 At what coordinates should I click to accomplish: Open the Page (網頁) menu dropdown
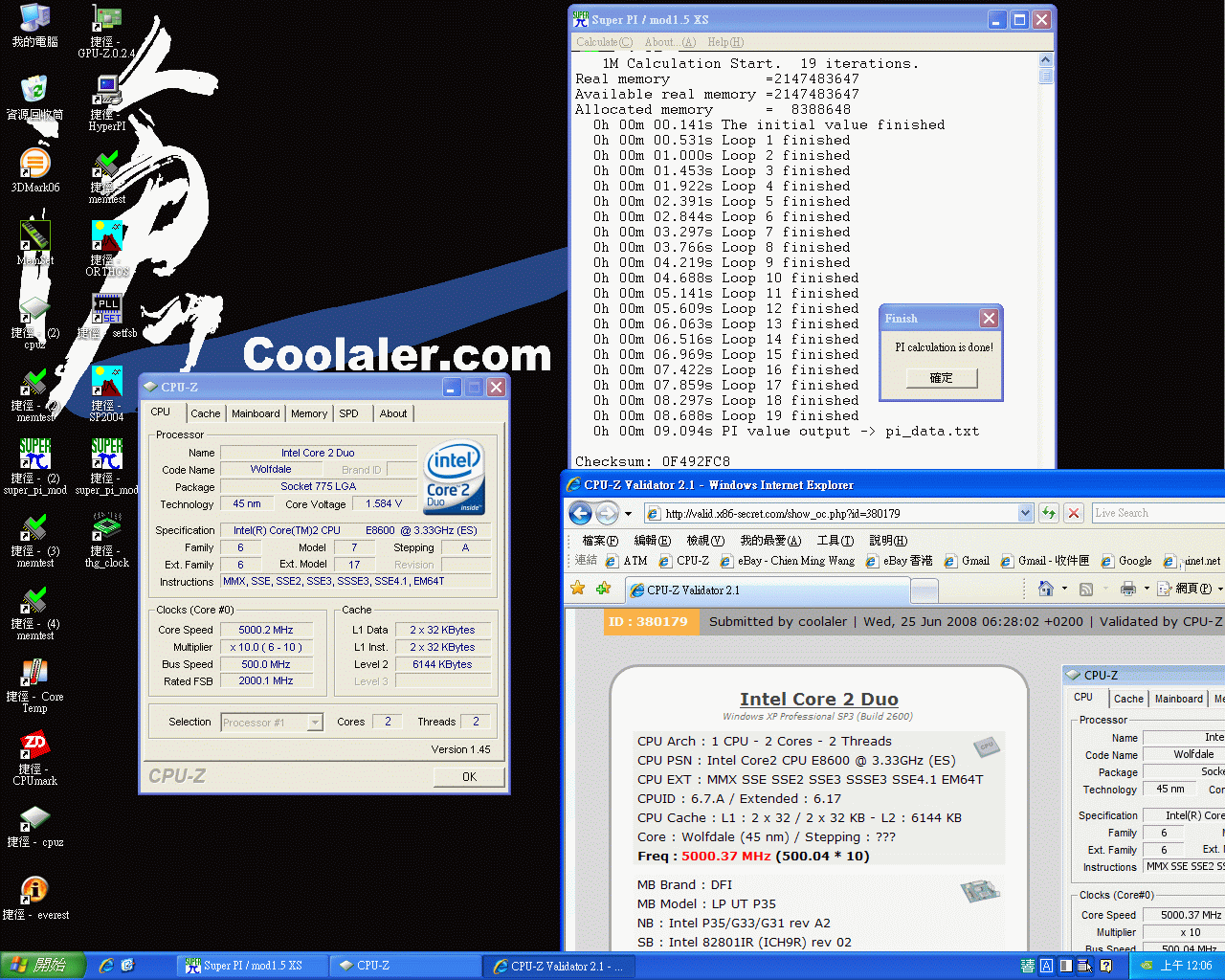1191,589
